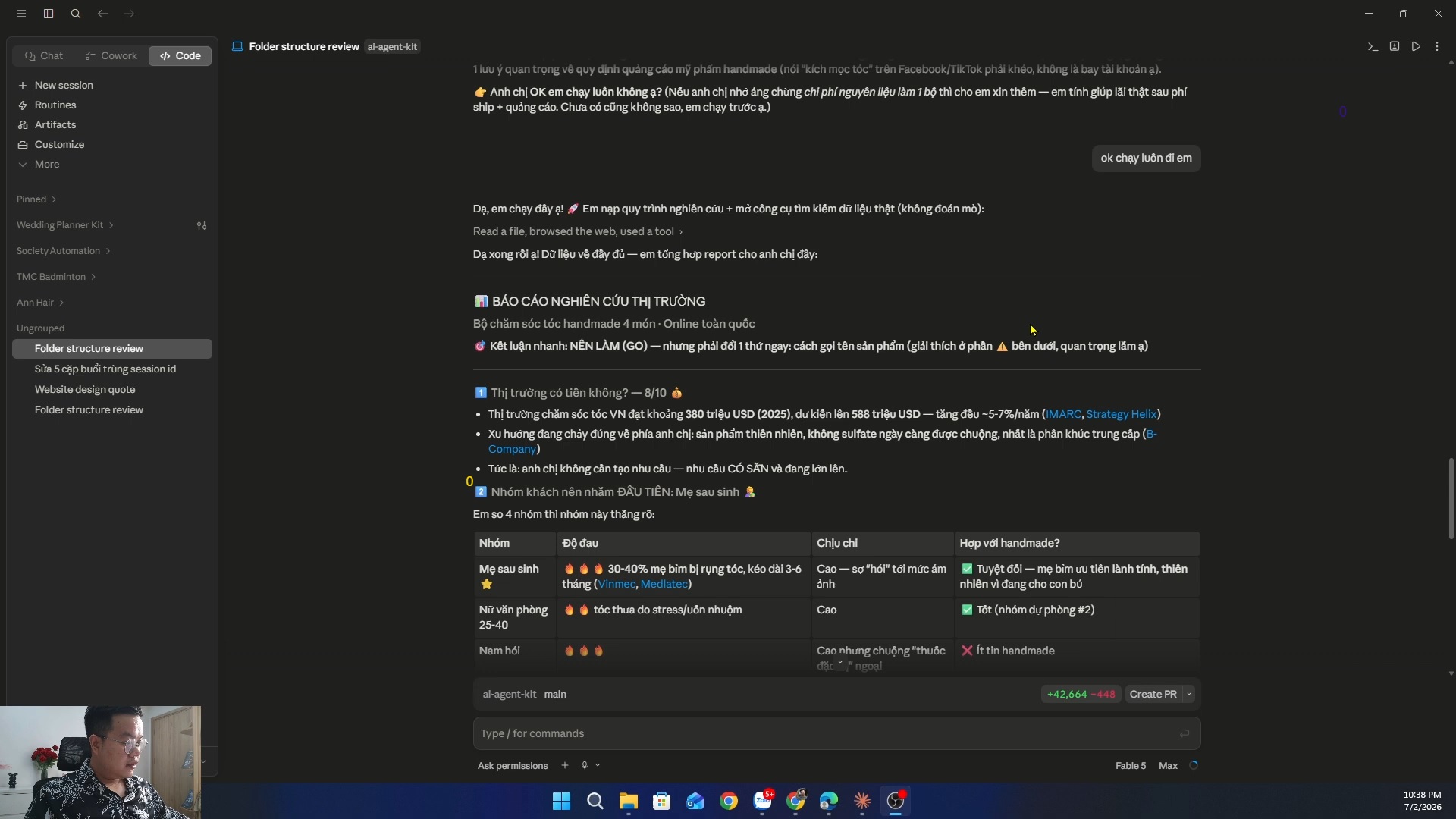The height and width of the screenshot is (819, 1456).
Task: Open the search magnifier icon
Action: click(x=76, y=14)
